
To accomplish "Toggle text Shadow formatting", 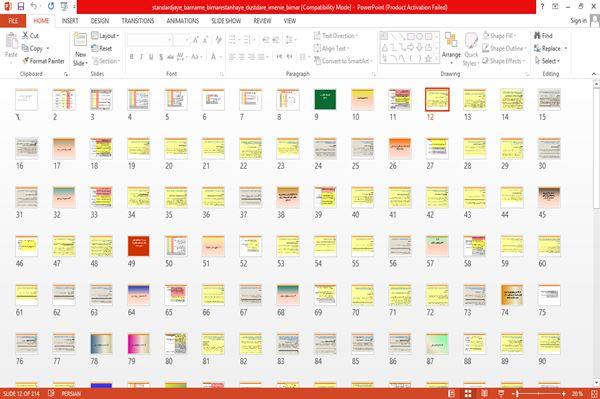I will [161, 57].
